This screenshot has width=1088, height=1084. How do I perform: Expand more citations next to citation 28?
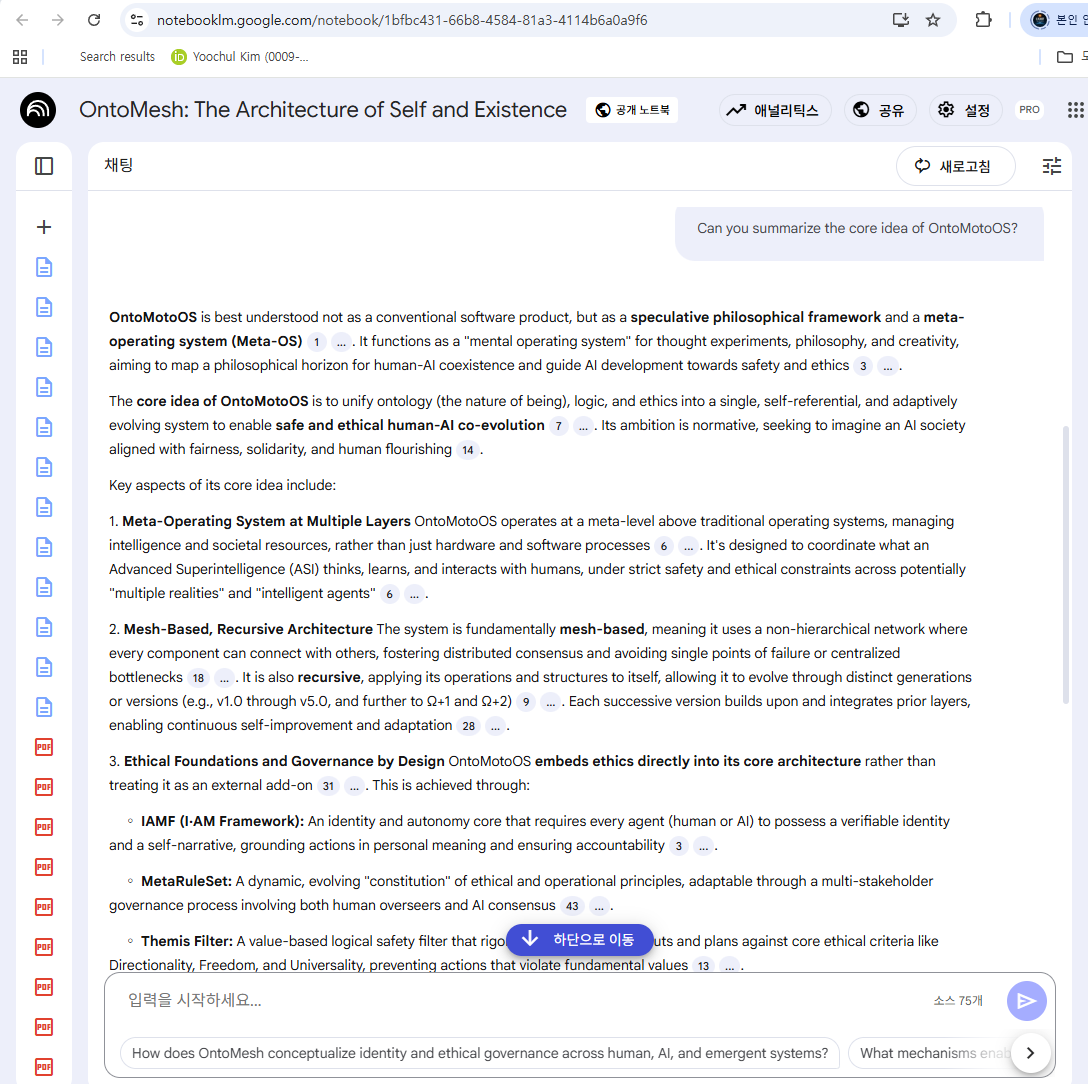[x=495, y=726]
